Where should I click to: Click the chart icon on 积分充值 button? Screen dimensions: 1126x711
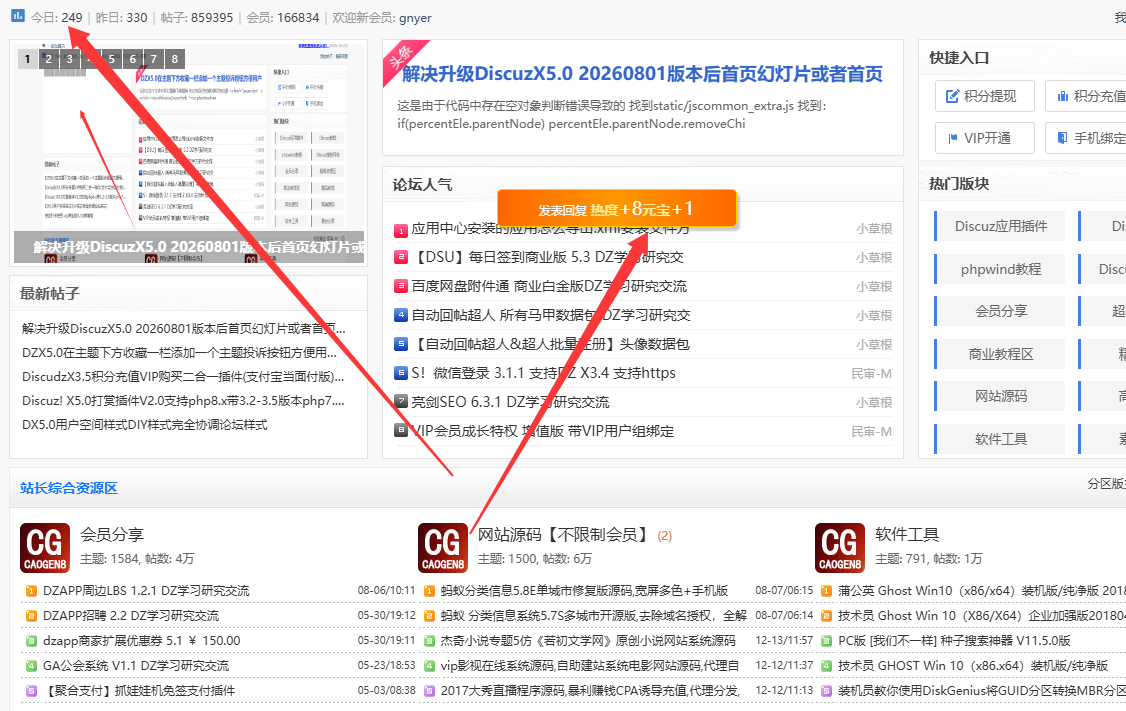pos(1063,96)
